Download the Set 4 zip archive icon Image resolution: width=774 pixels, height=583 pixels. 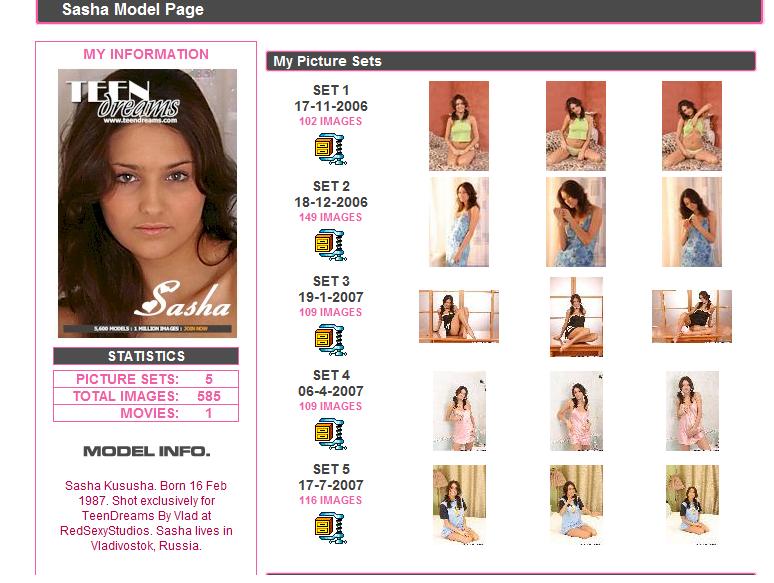tap(330, 433)
